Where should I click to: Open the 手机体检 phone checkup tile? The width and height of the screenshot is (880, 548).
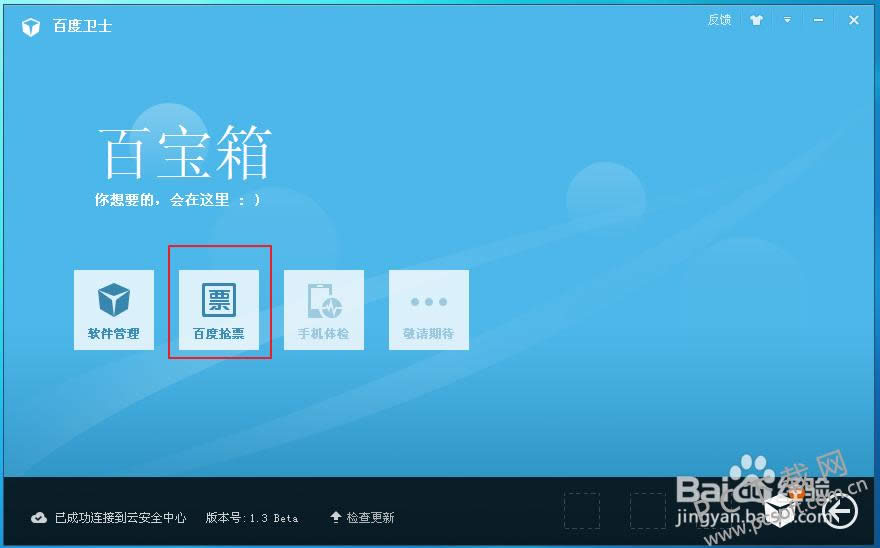click(x=324, y=309)
